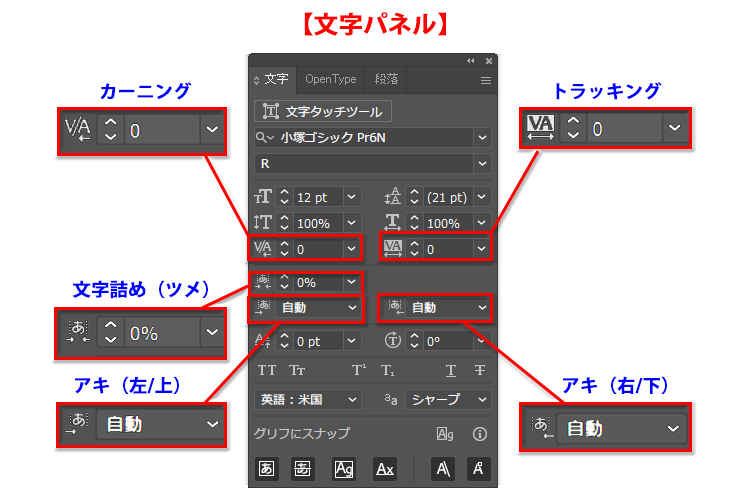The height and width of the screenshot is (500, 750).
Task: Open the panel's tracking dropdown
Action: [x=481, y=249]
